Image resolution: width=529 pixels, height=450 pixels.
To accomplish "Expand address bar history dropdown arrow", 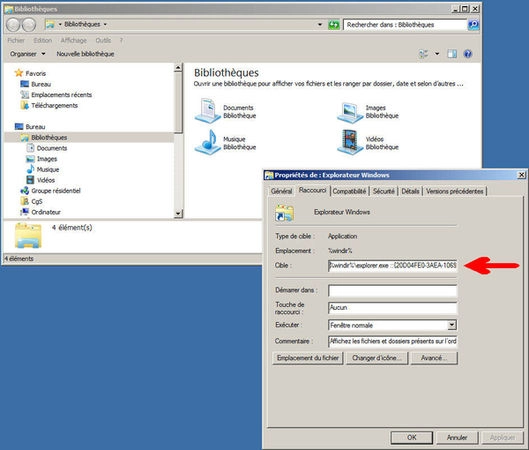I will click(x=319, y=25).
